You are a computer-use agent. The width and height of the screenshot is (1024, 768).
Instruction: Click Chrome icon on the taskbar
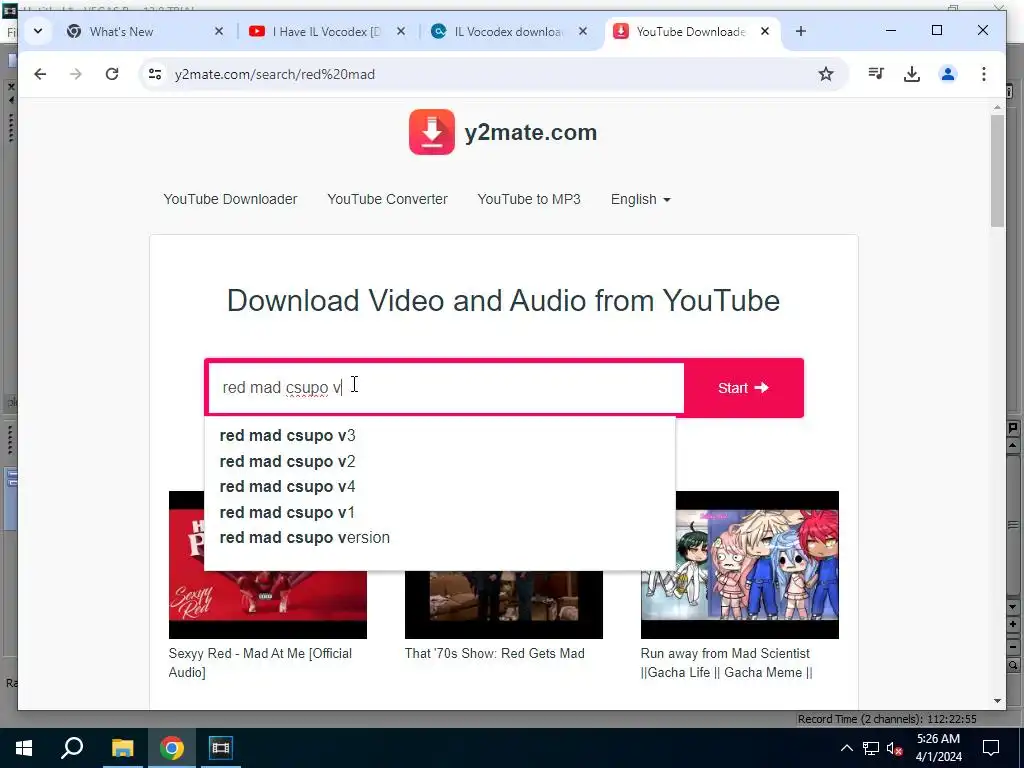172,748
